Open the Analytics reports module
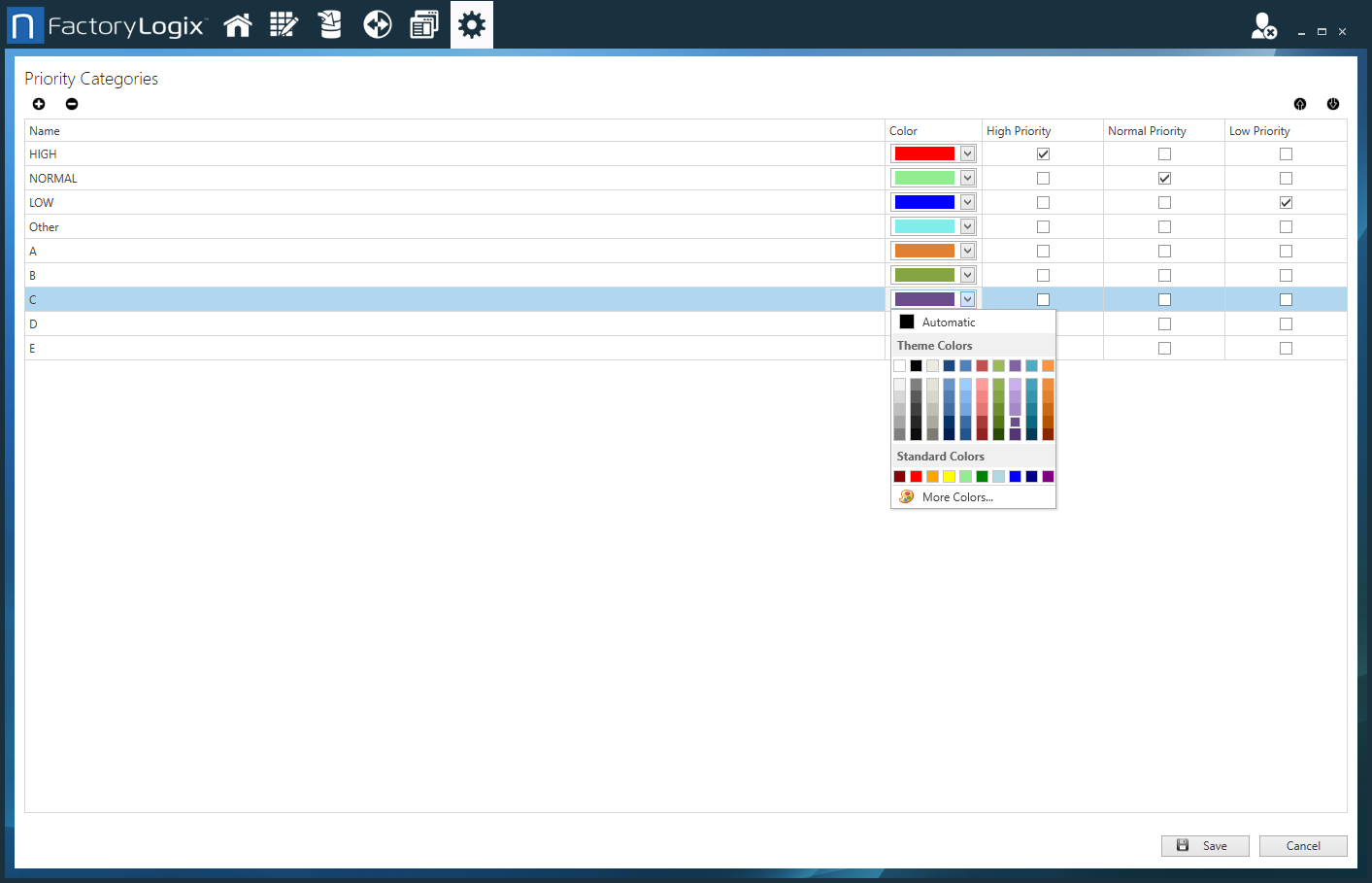The image size is (1372, 883). point(423,24)
